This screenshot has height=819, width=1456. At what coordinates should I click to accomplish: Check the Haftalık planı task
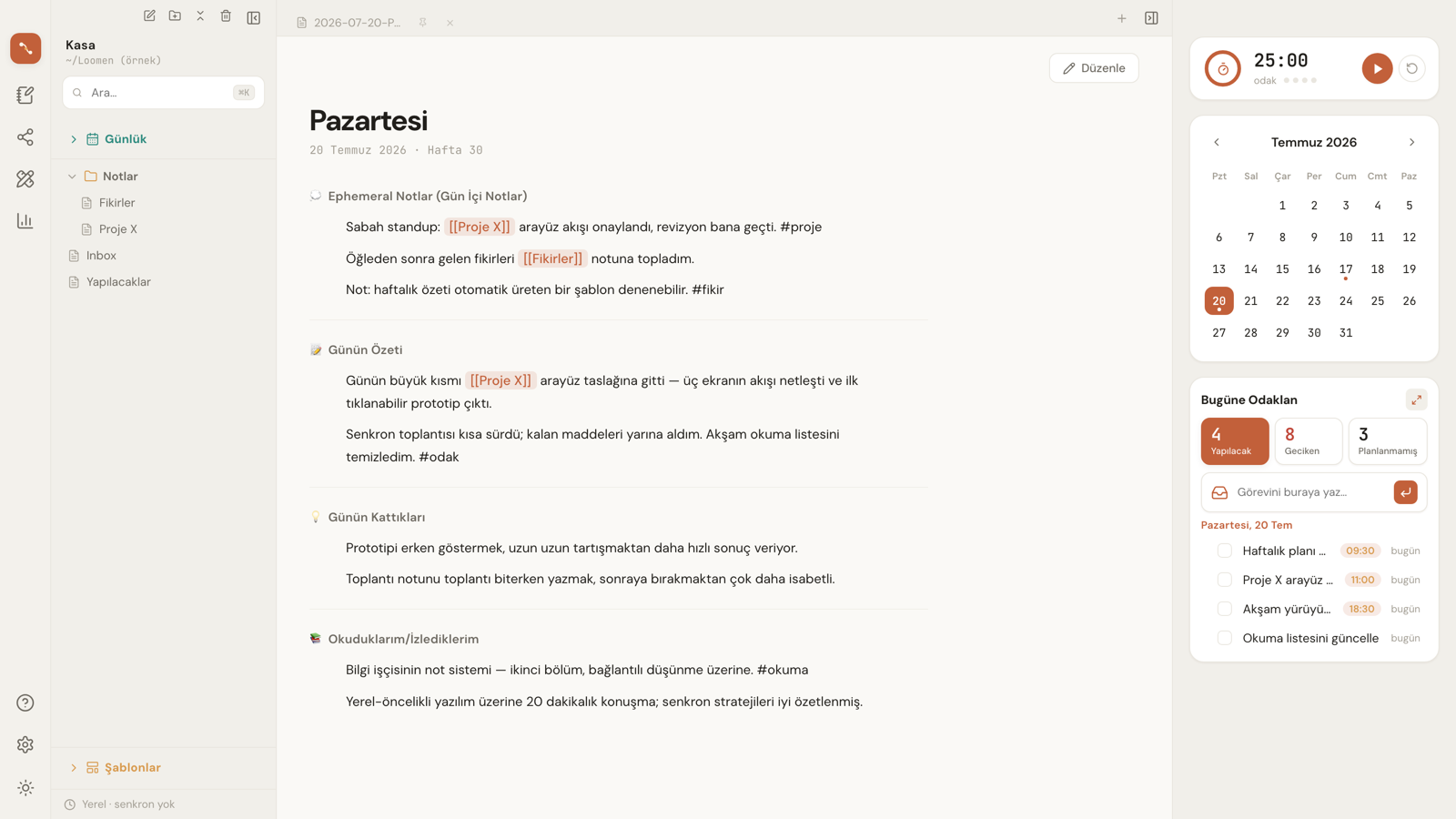coord(1225,551)
